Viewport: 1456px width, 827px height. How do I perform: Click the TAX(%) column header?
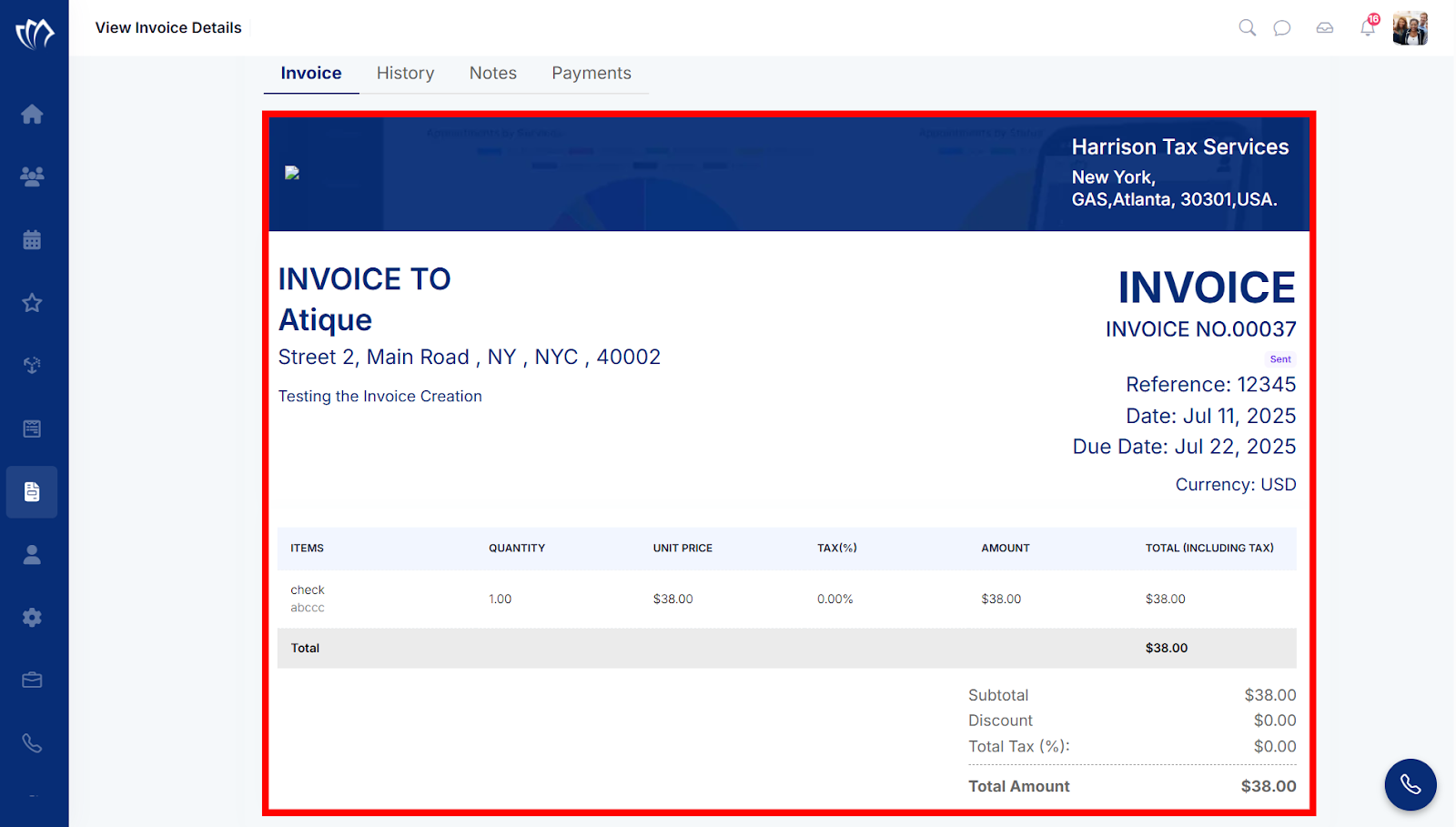pos(837,549)
